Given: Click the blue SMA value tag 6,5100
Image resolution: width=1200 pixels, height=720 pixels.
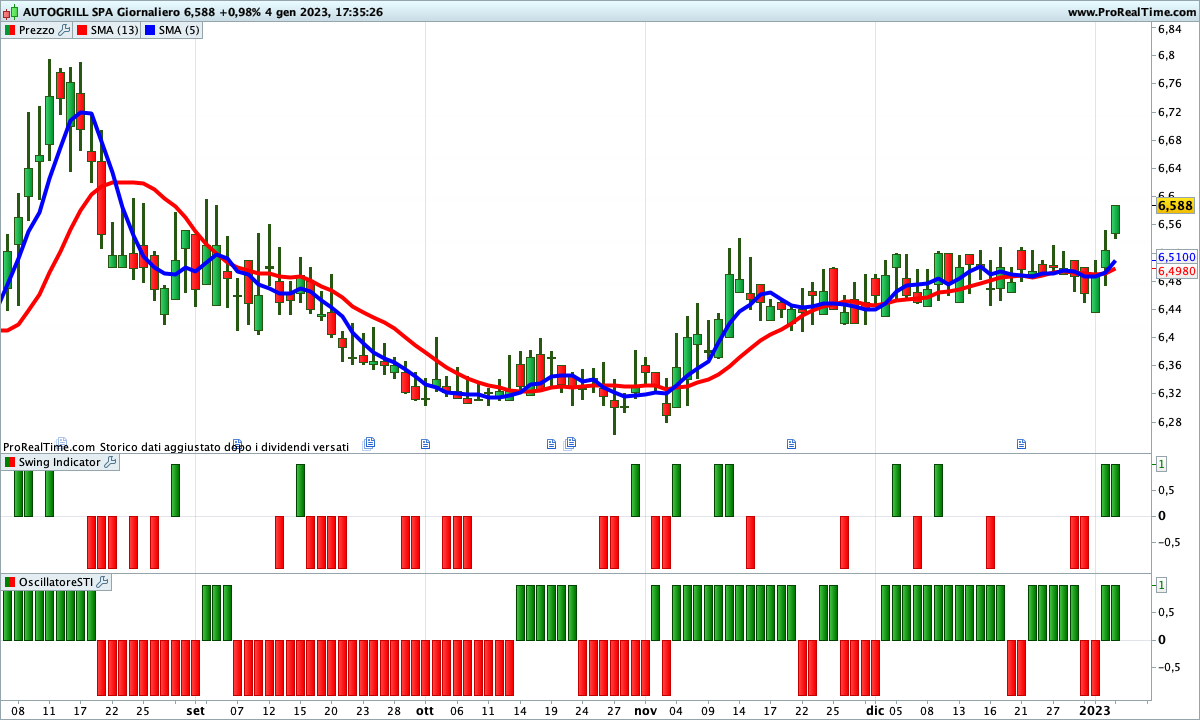Looking at the screenshot, I should click(x=1177, y=257).
